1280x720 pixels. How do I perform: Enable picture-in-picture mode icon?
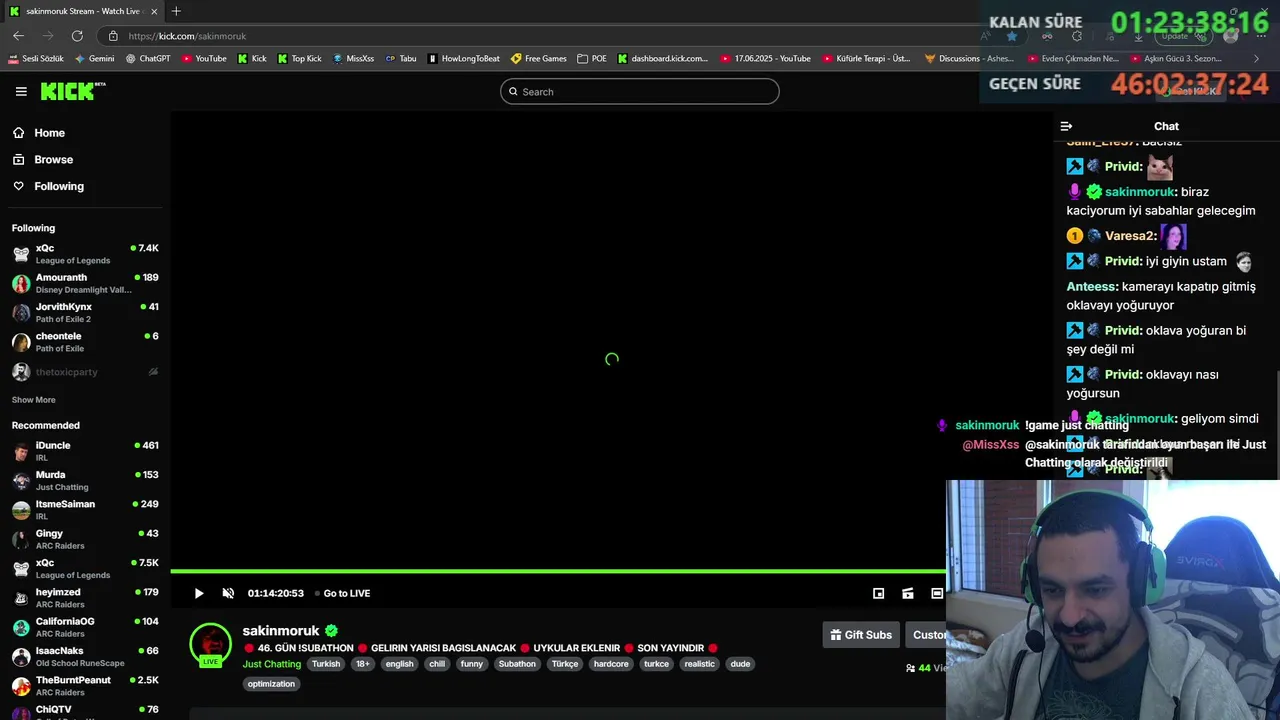[x=878, y=593]
